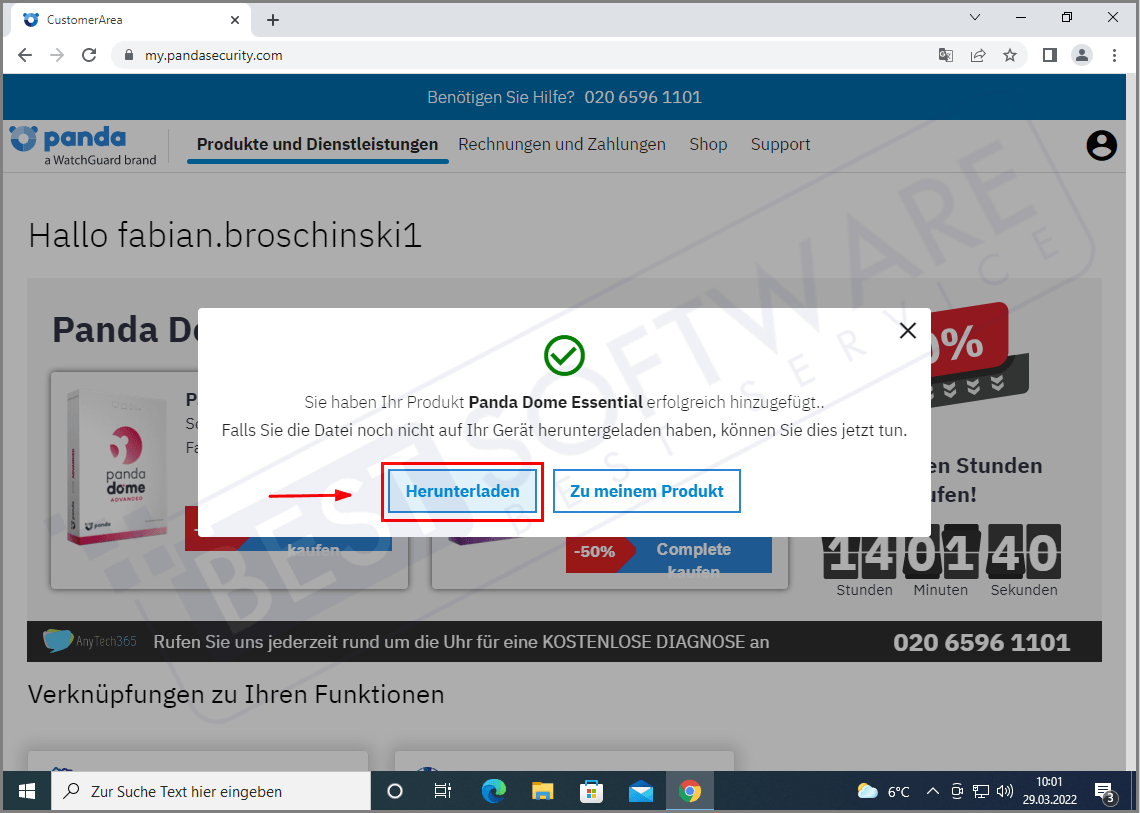The width and height of the screenshot is (1140, 813).
Task: Open the user account avatar icon
Action: [1101, 145]
